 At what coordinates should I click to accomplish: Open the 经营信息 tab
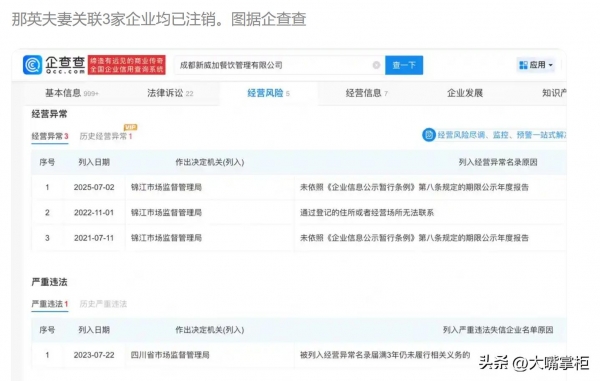click(x=366, y=93)
